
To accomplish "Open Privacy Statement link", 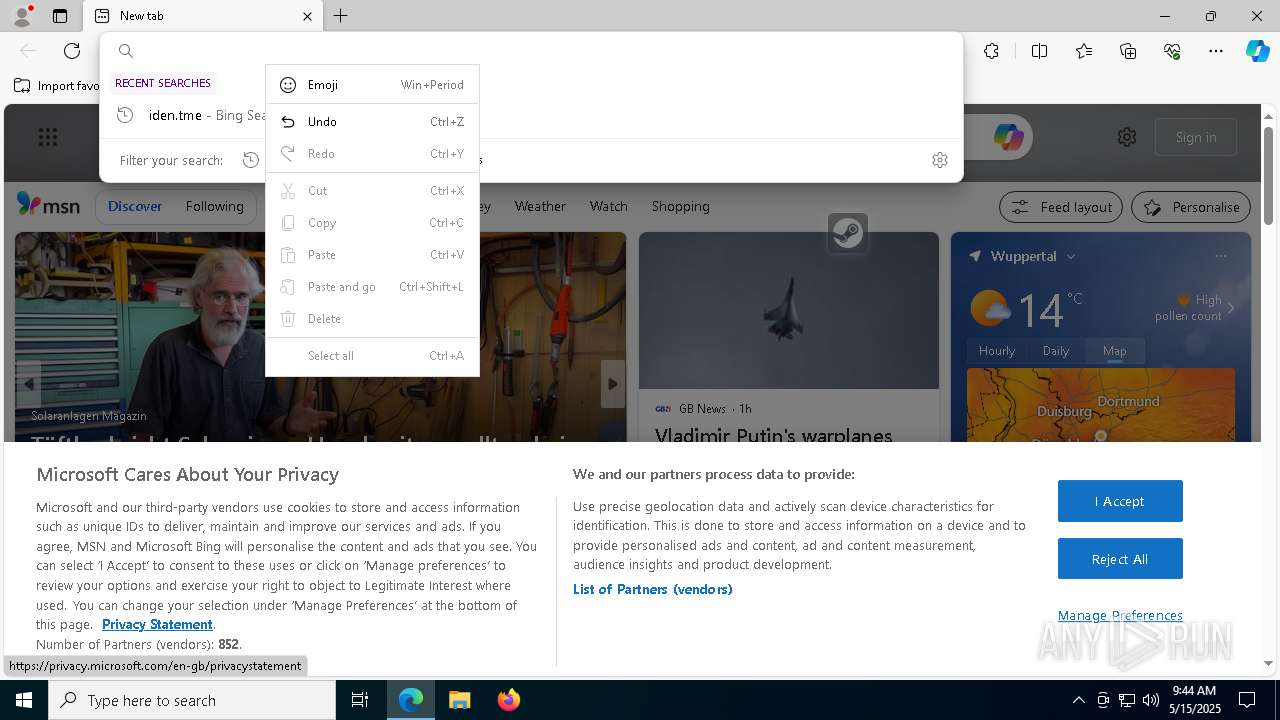I will click(157, 624).
